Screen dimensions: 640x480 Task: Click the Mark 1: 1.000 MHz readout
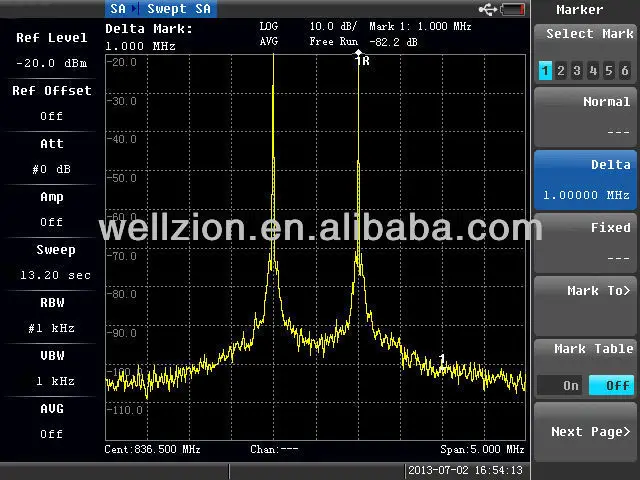(420, 27)
